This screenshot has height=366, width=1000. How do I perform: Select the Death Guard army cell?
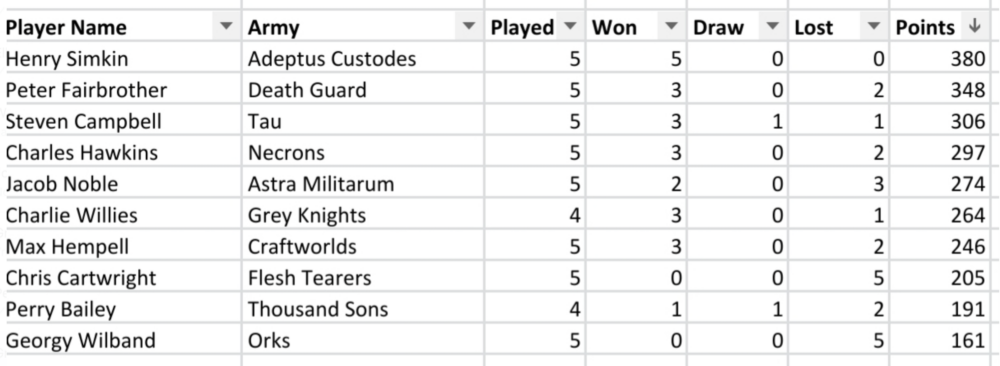(363, 90)
